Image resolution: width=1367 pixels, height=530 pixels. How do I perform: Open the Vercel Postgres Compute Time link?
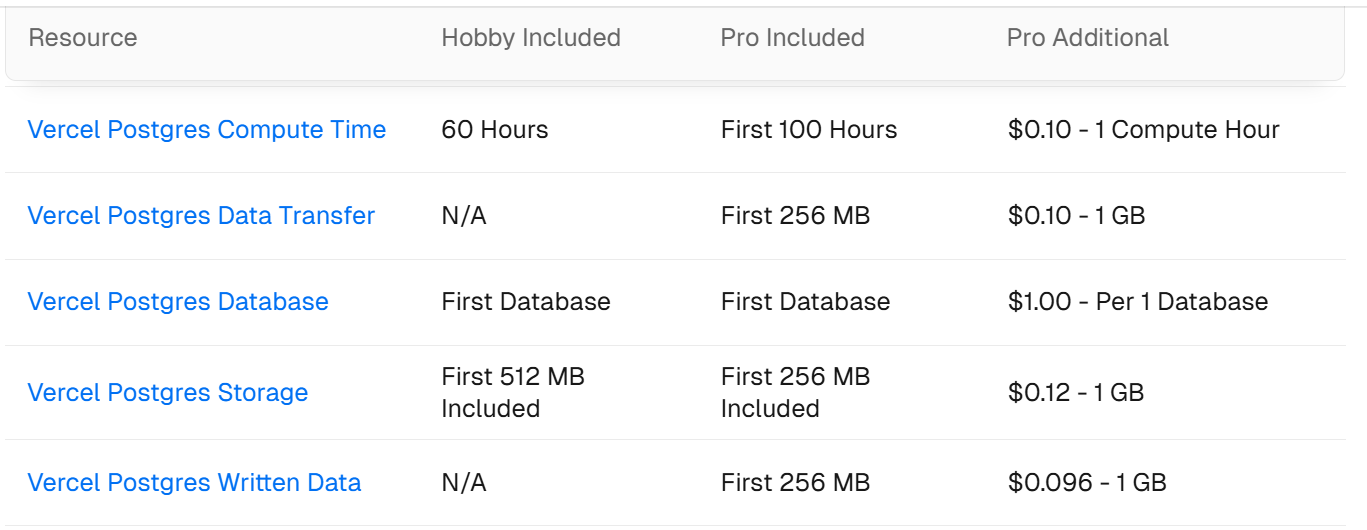[x=207, y=130]
